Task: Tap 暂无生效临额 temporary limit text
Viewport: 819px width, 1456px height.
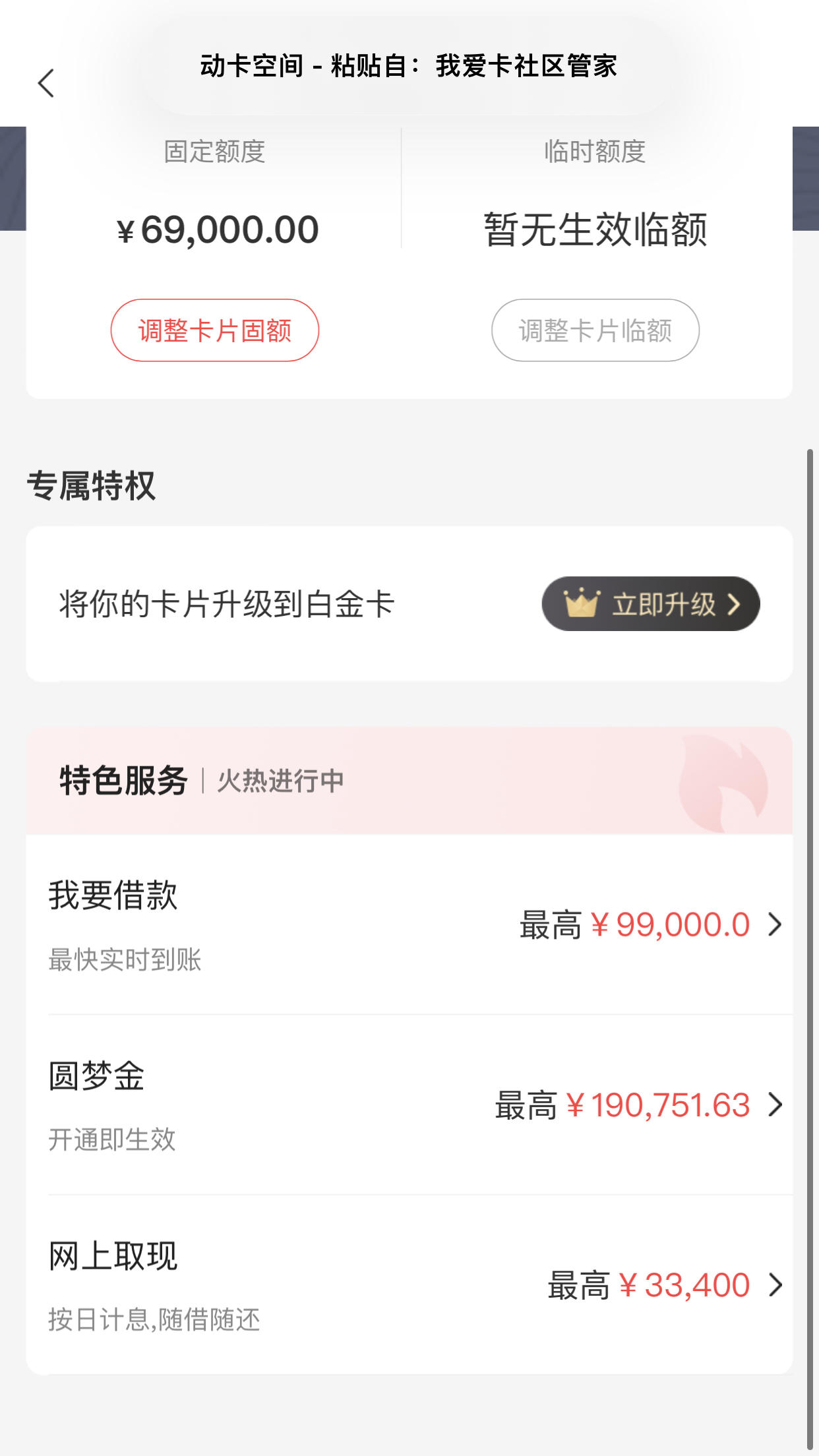Action: 595,230
